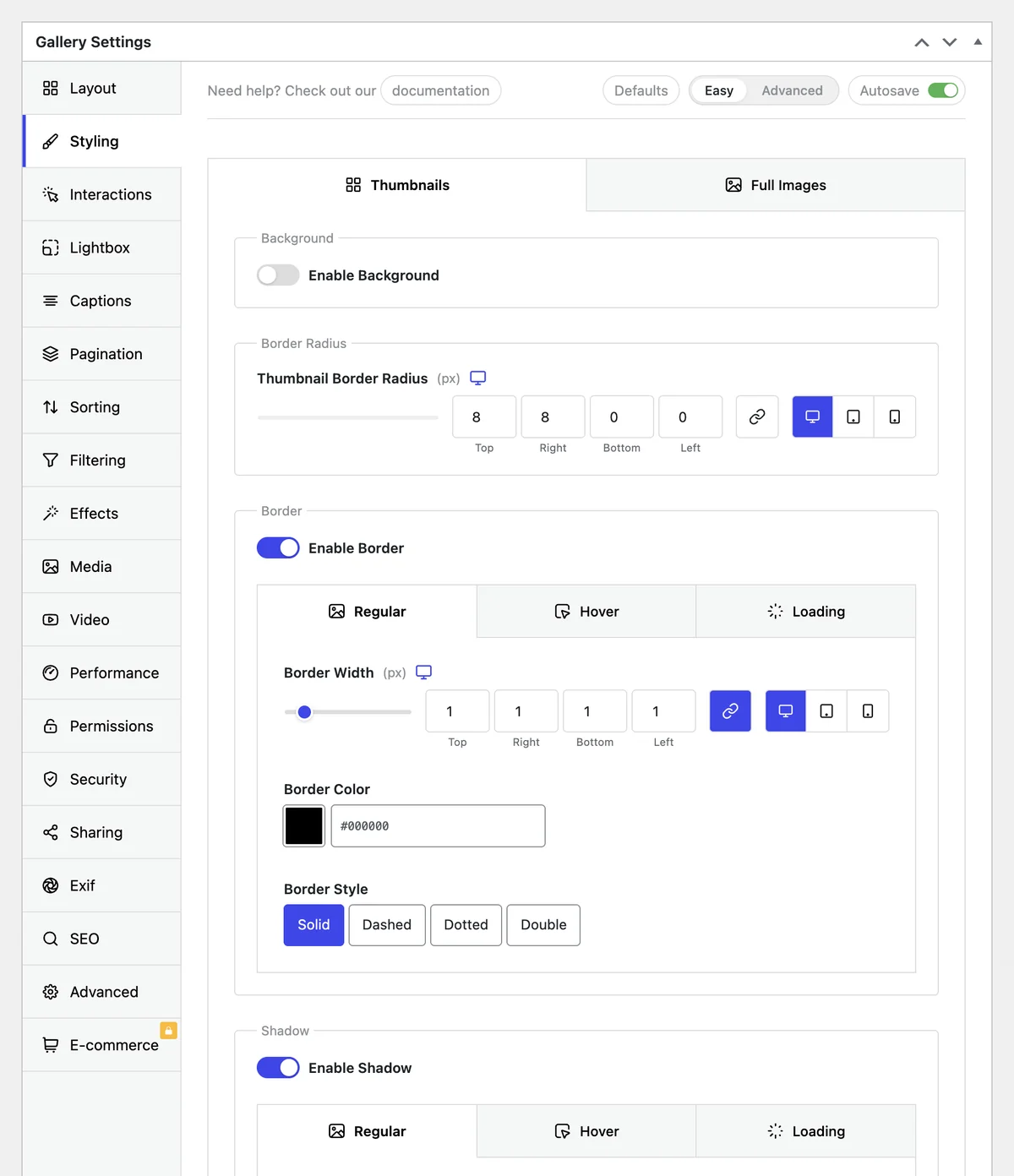
Task: Turn off the Enable Shadow switch
Action: (x=278, y=1068)
